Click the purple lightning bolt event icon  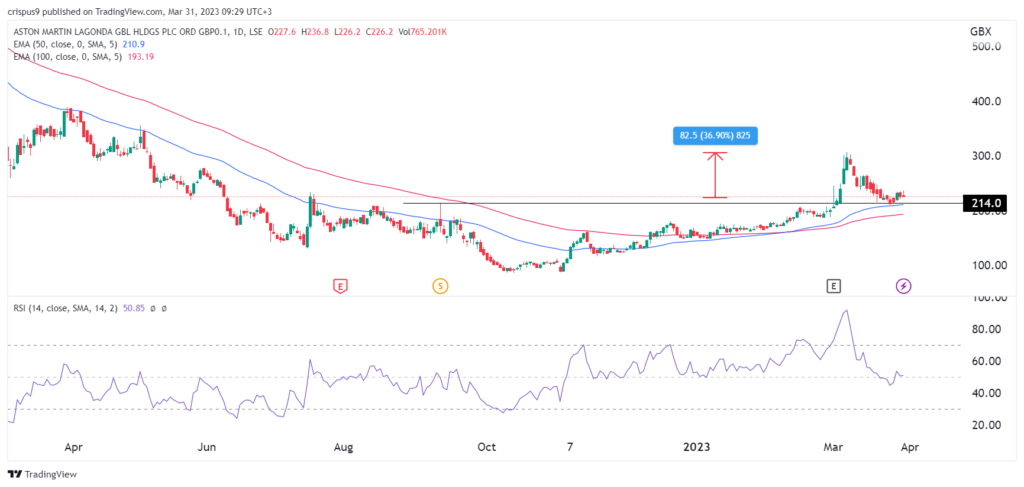(x=903, y=285)
